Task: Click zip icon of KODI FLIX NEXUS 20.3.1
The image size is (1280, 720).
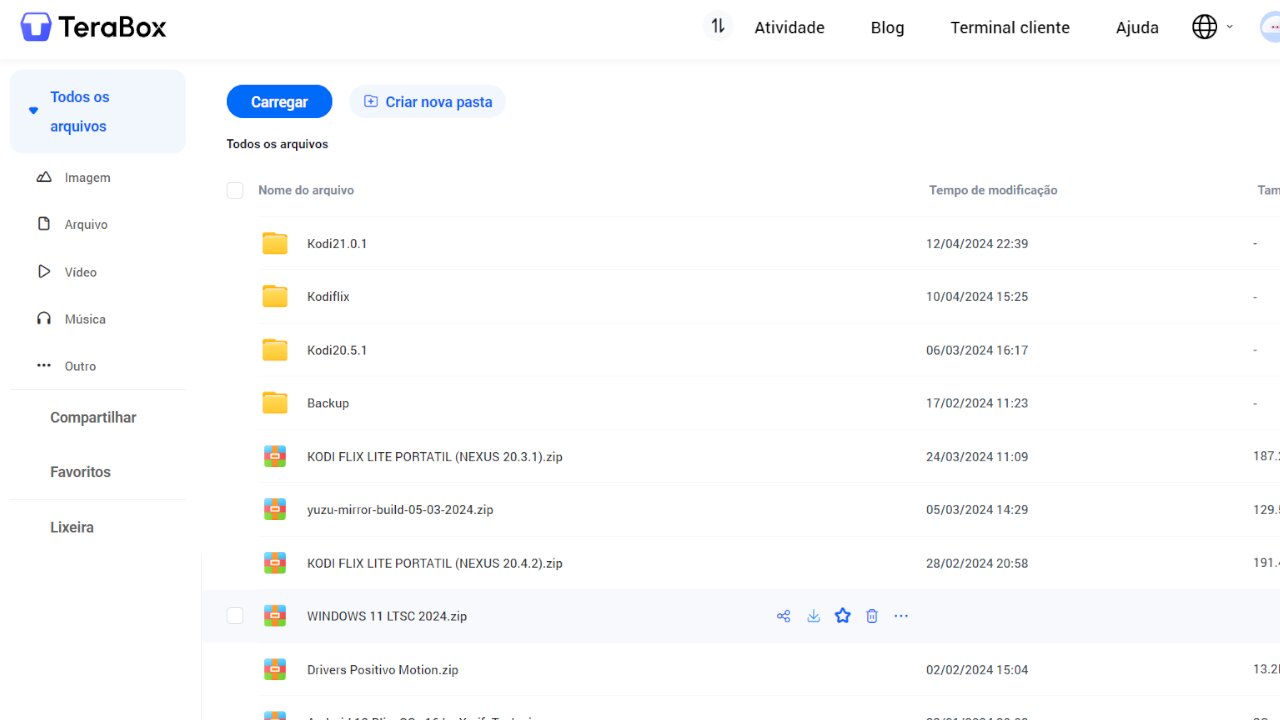Action: coord(275,456)
